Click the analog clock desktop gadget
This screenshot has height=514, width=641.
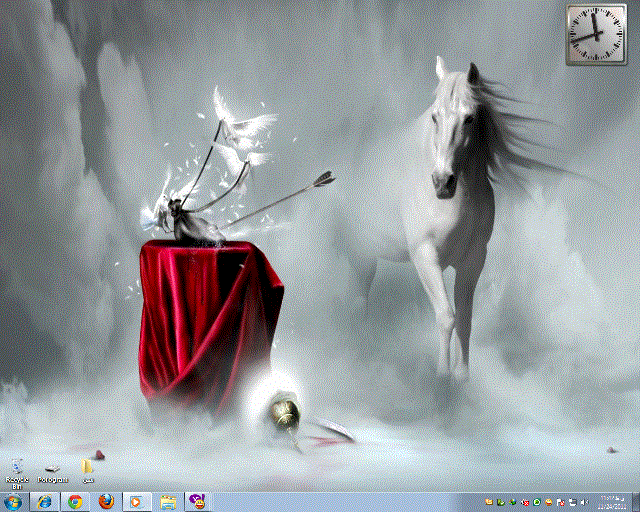coord(594,34)
